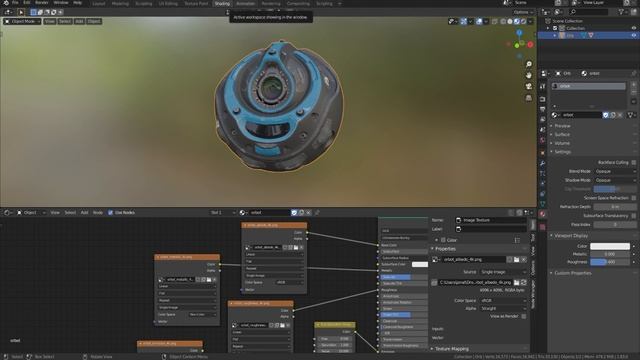Viewport: 640px width, 360px height.
Task: Click the viewport View menu button
Action: 49,21
